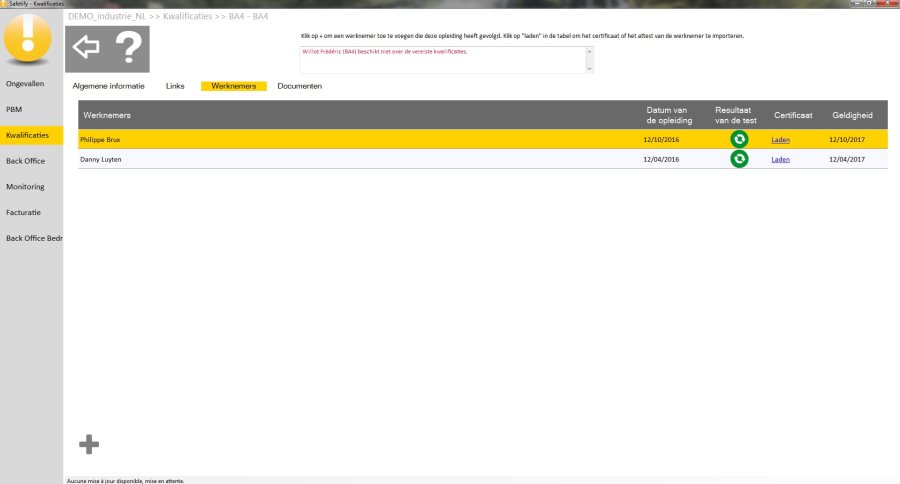Screen dimensions: 900x484
Task: Select Back Office sidebar item
Action: point(25,160)
